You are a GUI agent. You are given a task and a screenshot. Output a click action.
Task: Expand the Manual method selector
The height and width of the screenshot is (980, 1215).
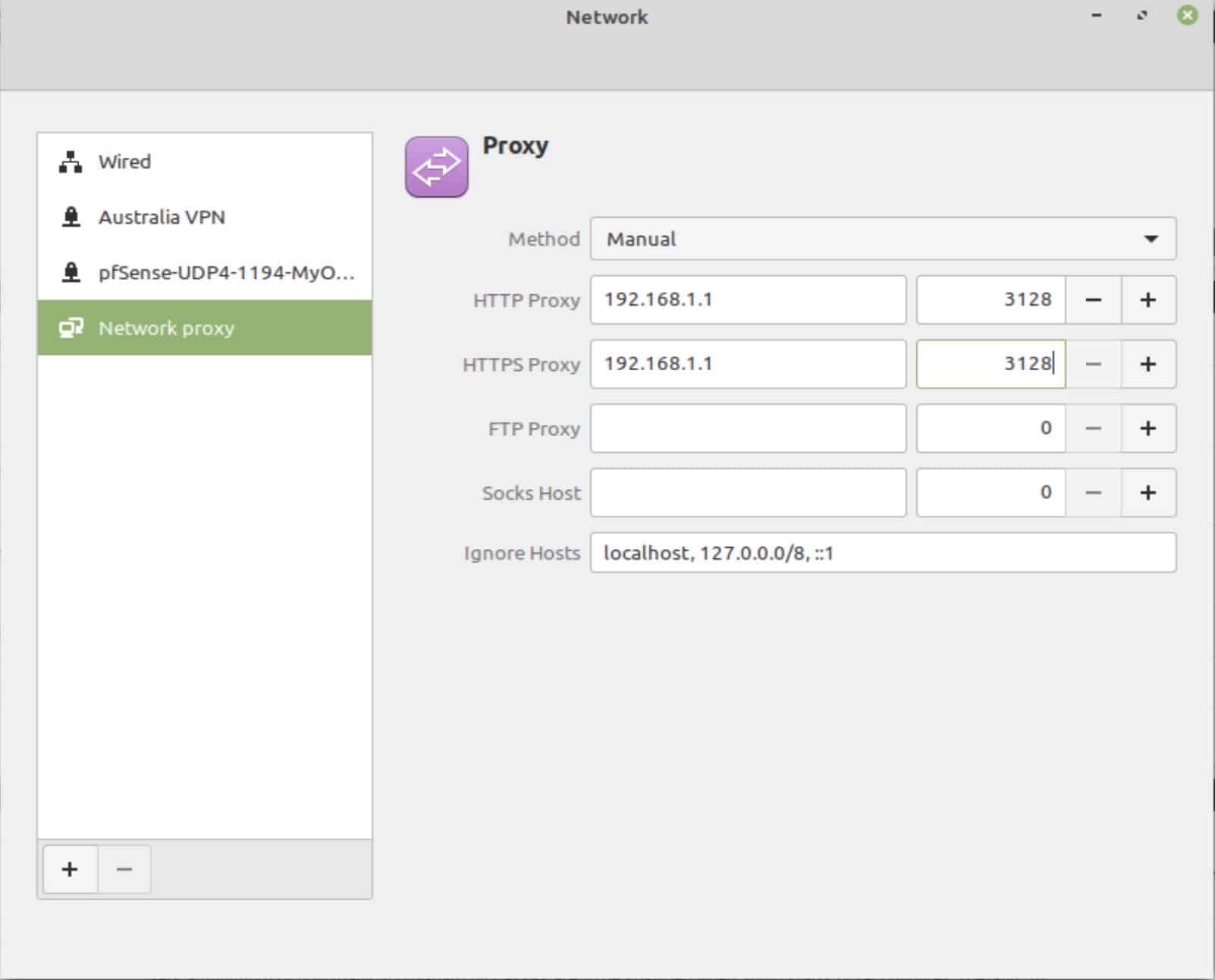[x=884, y=239]
